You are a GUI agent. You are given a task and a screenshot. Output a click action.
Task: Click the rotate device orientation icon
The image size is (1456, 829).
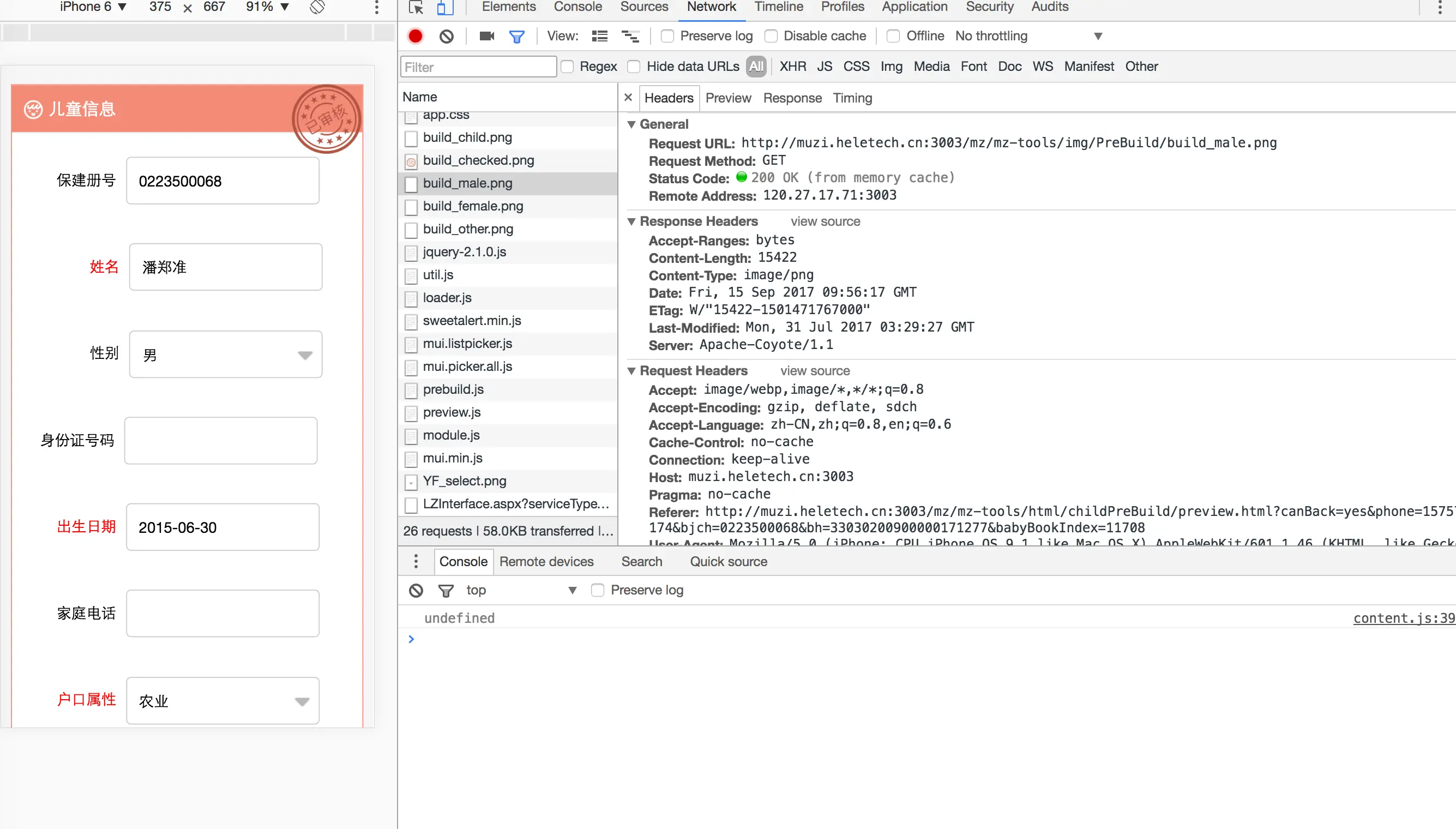point(317,7)
